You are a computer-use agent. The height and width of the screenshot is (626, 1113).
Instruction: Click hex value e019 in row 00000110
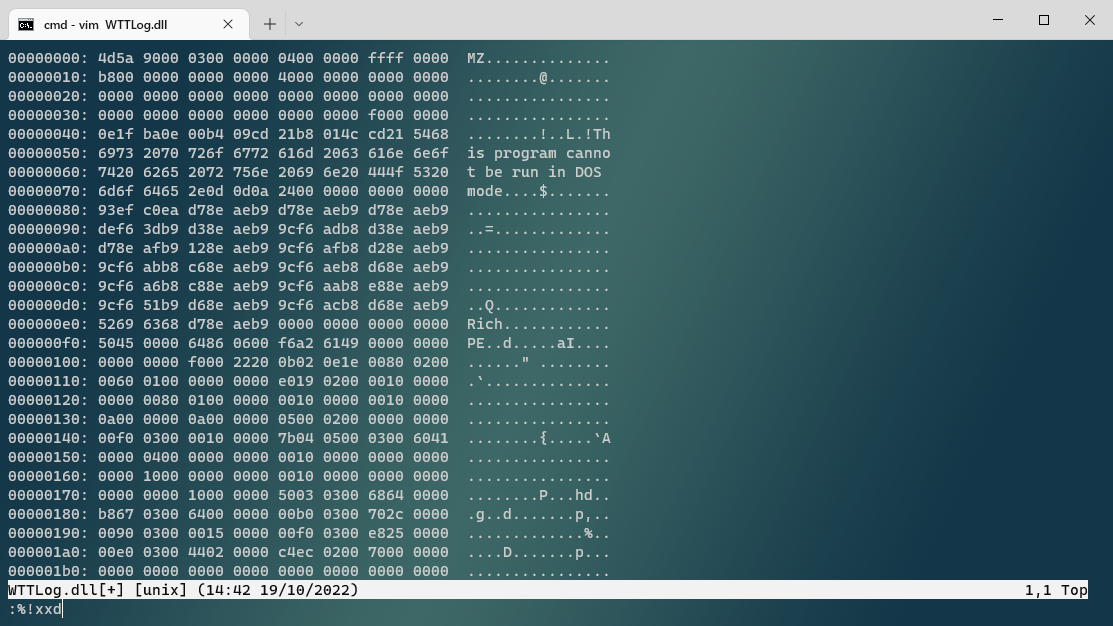(295, 381)
